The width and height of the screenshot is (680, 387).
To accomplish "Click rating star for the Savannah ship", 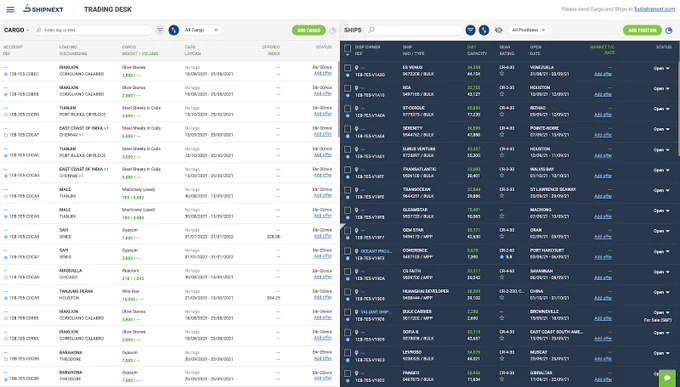I will coord(502,277).
